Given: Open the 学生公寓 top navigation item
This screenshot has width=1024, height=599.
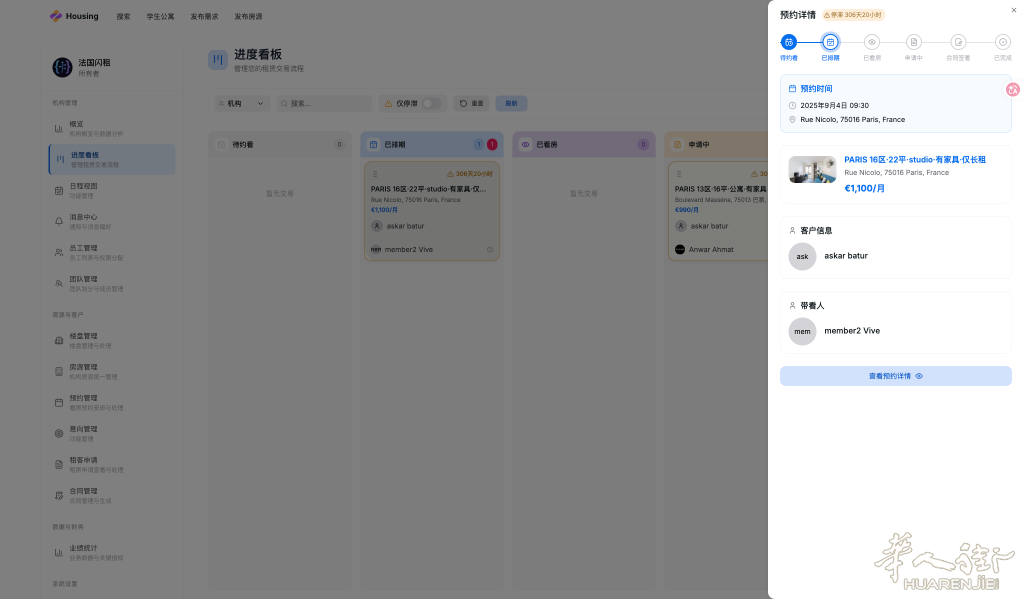Looking at the screenshot, I should tap(160, 16).
